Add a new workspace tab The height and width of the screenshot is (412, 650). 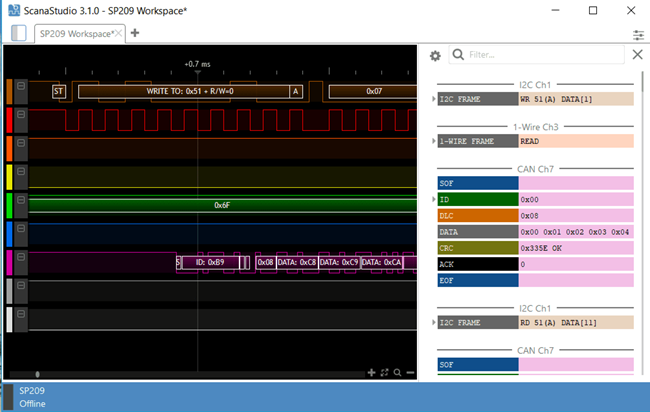tap(135, 33)
